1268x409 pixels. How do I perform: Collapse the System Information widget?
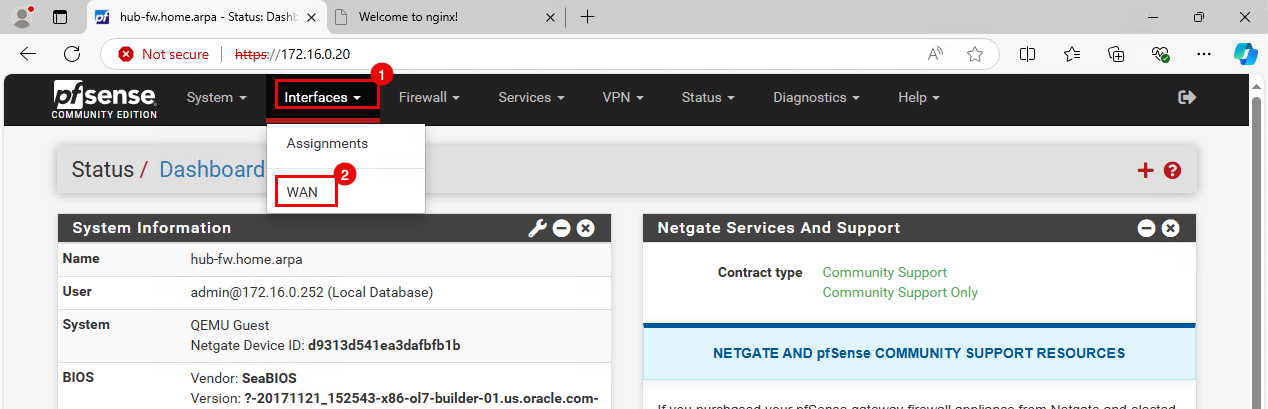point(562,229)
